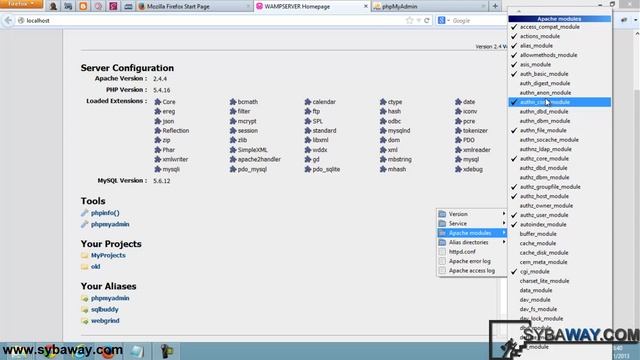Screen dimensions: 640x360
Task: Click the browser back arrow button
Action: click(8, 20)
